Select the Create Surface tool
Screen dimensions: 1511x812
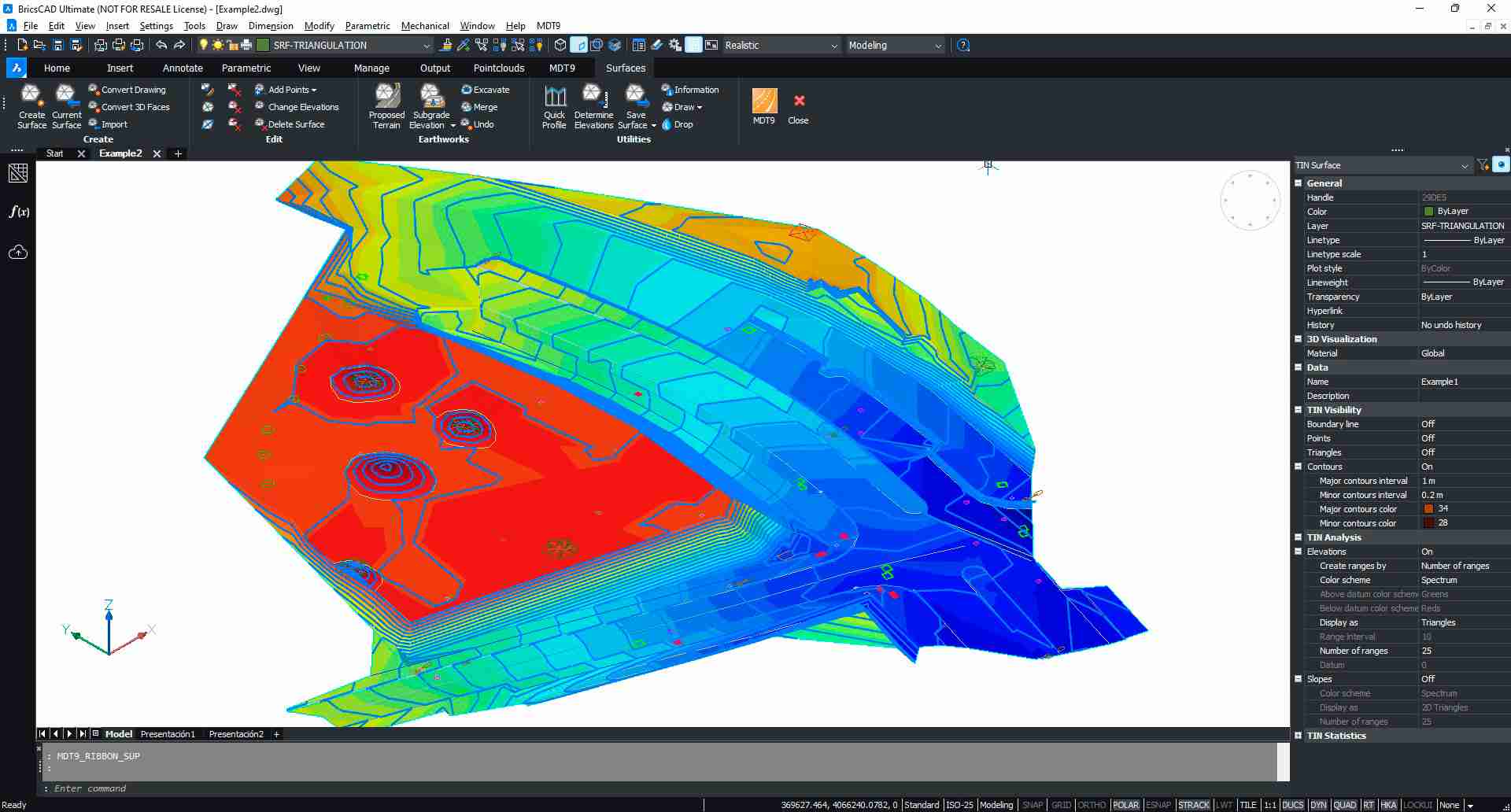[31, 106]
